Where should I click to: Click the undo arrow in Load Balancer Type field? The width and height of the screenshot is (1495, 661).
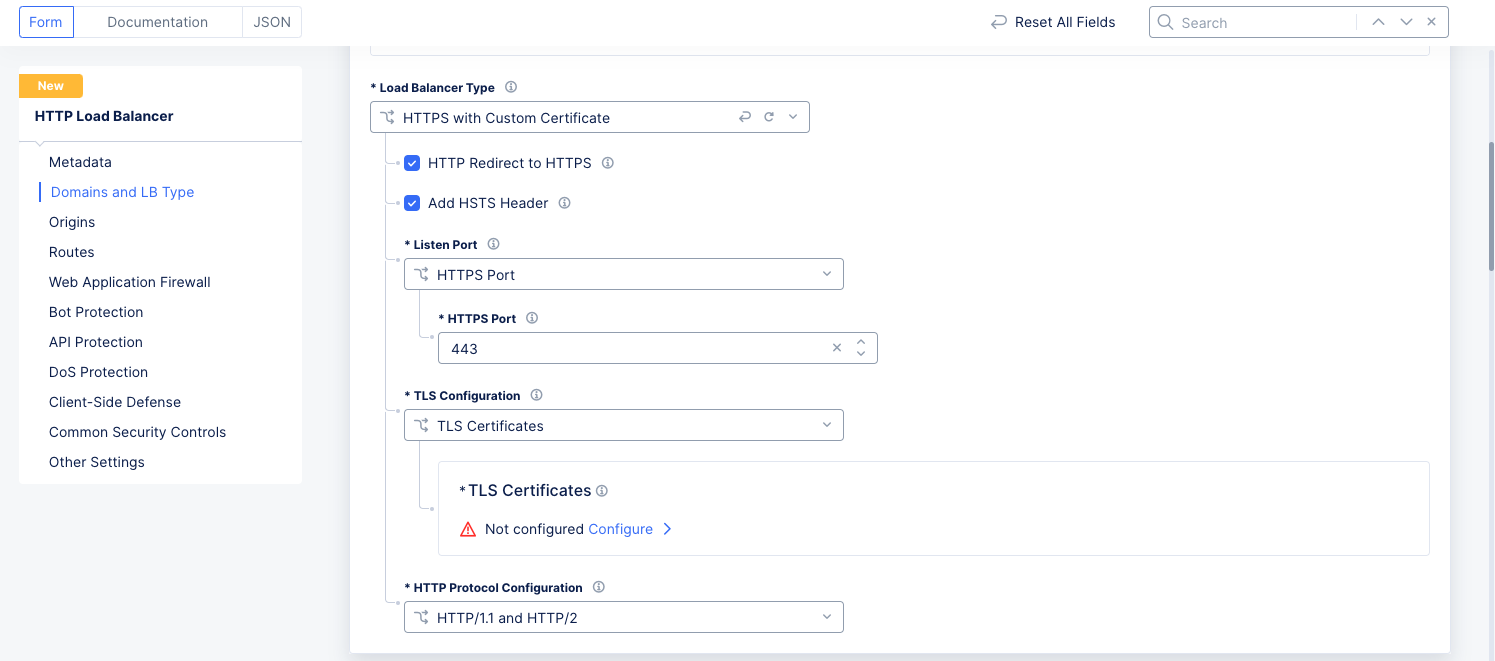(x=745, y=117)
